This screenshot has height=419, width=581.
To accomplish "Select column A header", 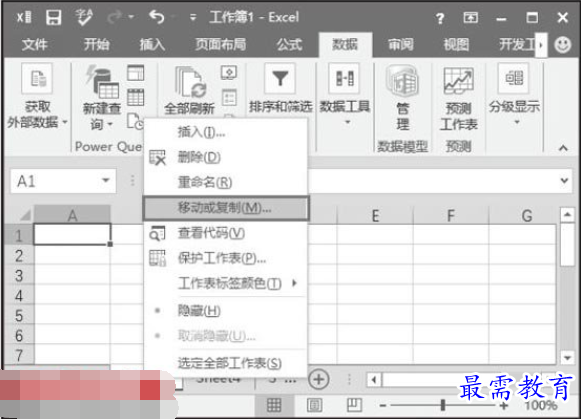I will (72, 215).
